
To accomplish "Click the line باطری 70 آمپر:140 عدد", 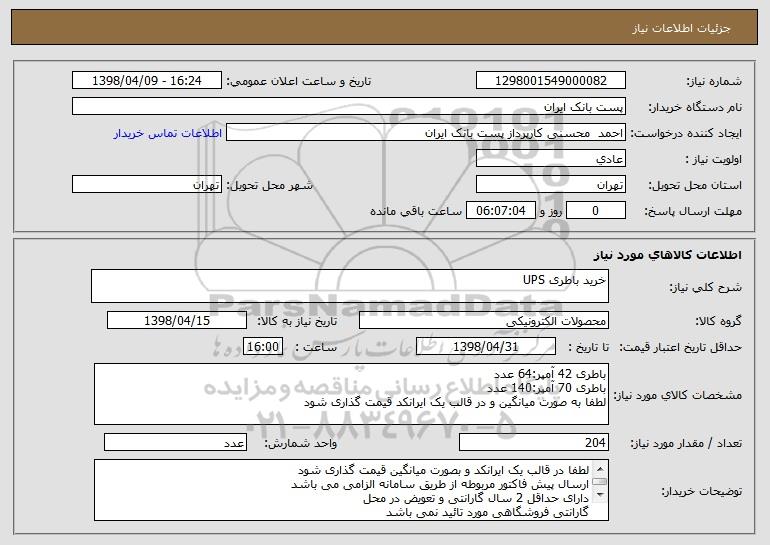I will pos(547,388).
